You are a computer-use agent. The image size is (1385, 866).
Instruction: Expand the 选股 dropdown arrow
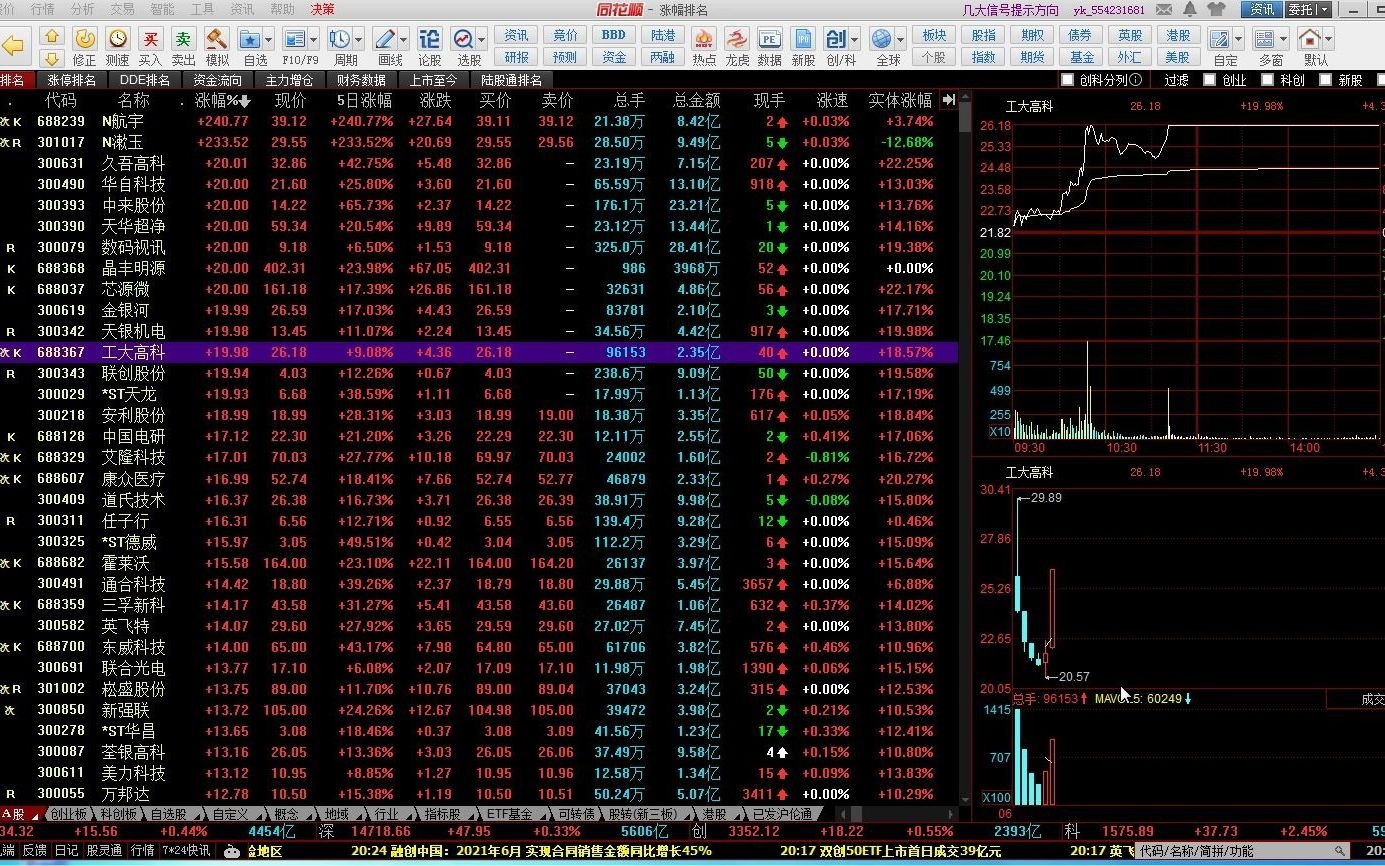pos(482,40)
